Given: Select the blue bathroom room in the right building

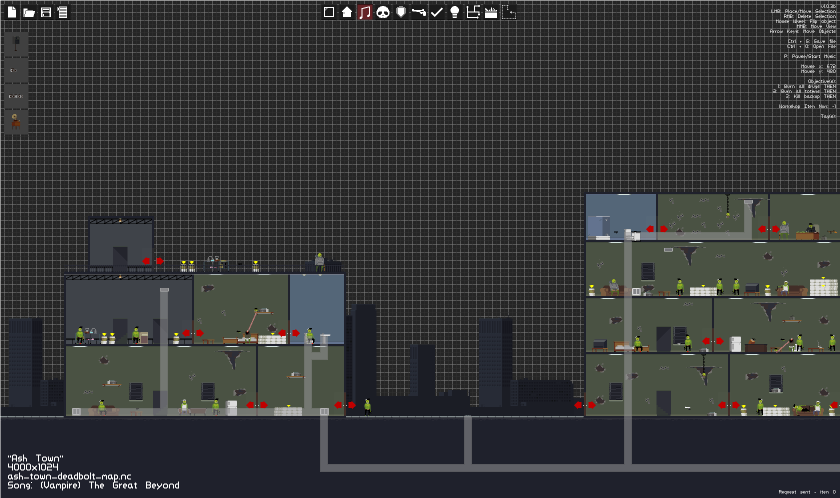Looking at the screenshot, I should pyautogui.click(x=621, y=217).
